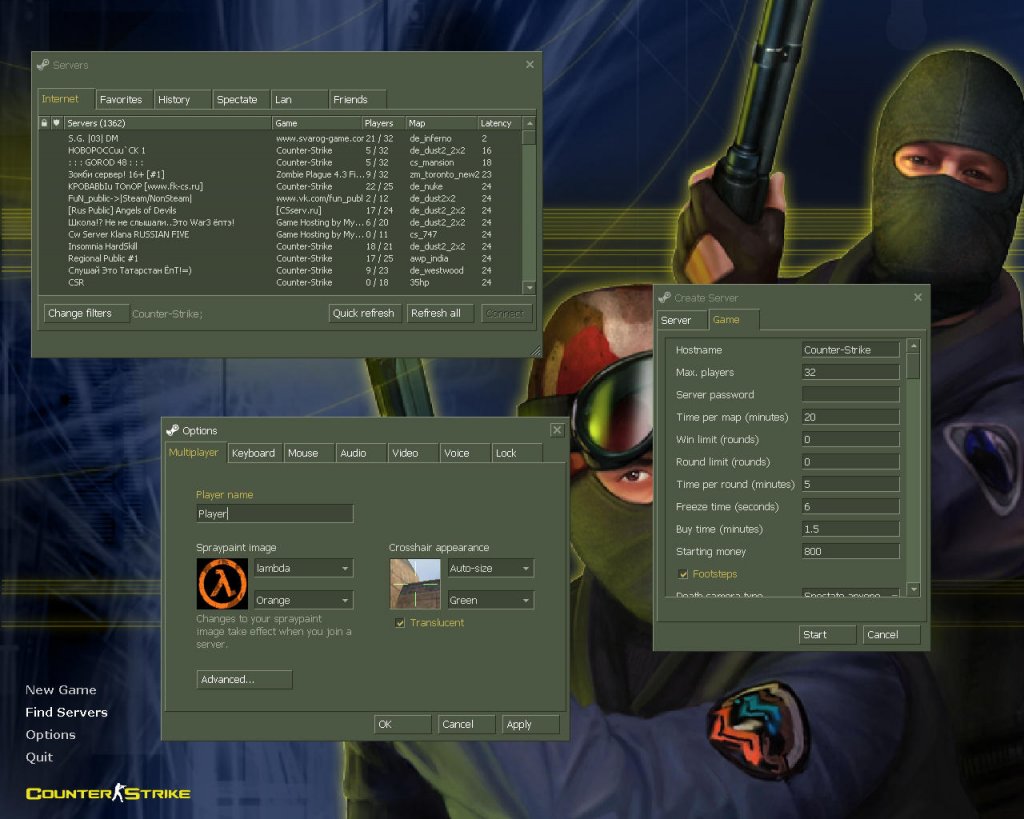Screen dimensions: 1024x819
Task: Click the Hostname field in Create Server
Action: tap(850, 349)
